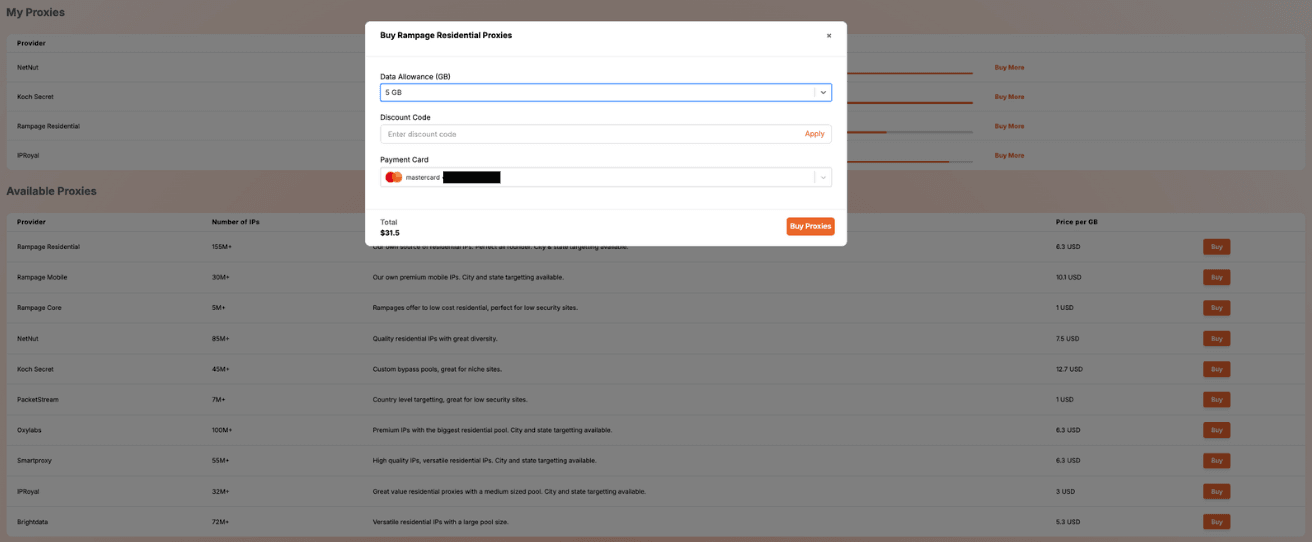Click the Number of IPs column header
1312x542 pixels.
(x=236, y=221)
